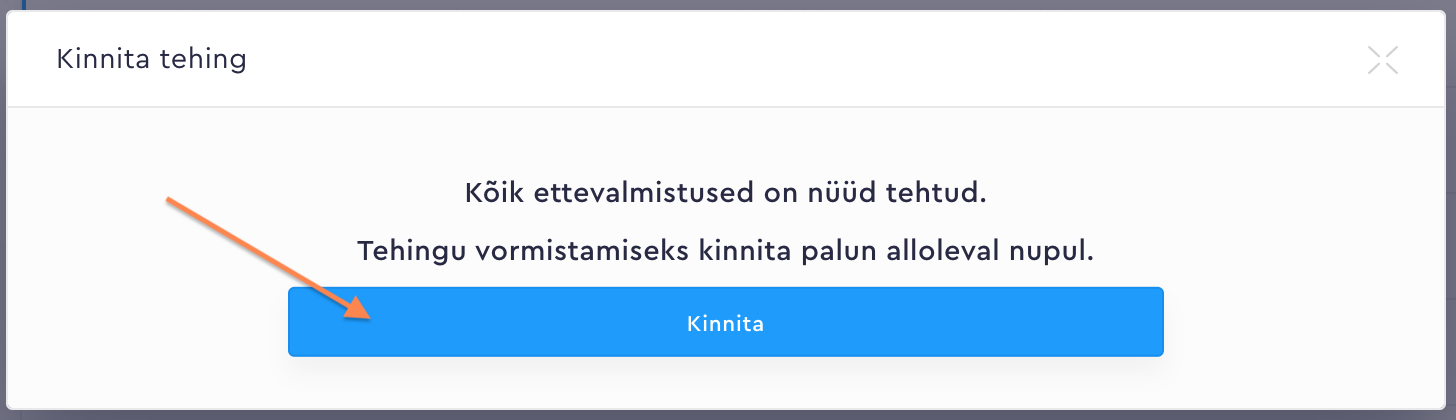Close the Kinnita tehing dialog
Screen dimensions: 1456x420
tap(1382, 60)
